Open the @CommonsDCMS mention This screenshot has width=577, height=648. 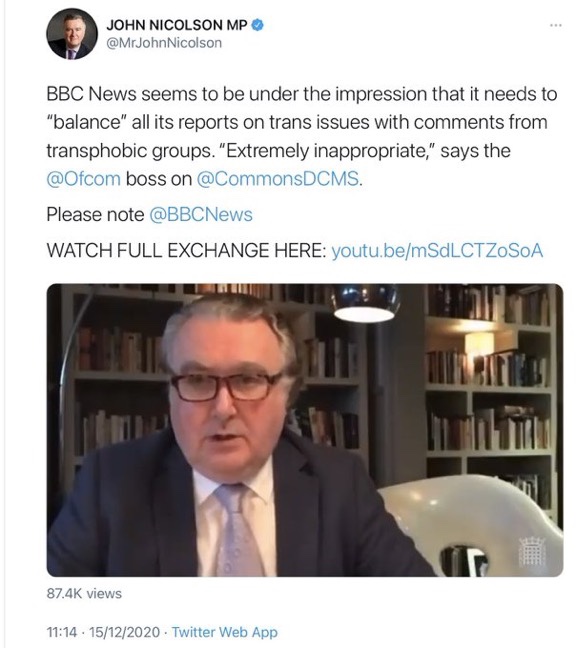(x=278, y=179)
